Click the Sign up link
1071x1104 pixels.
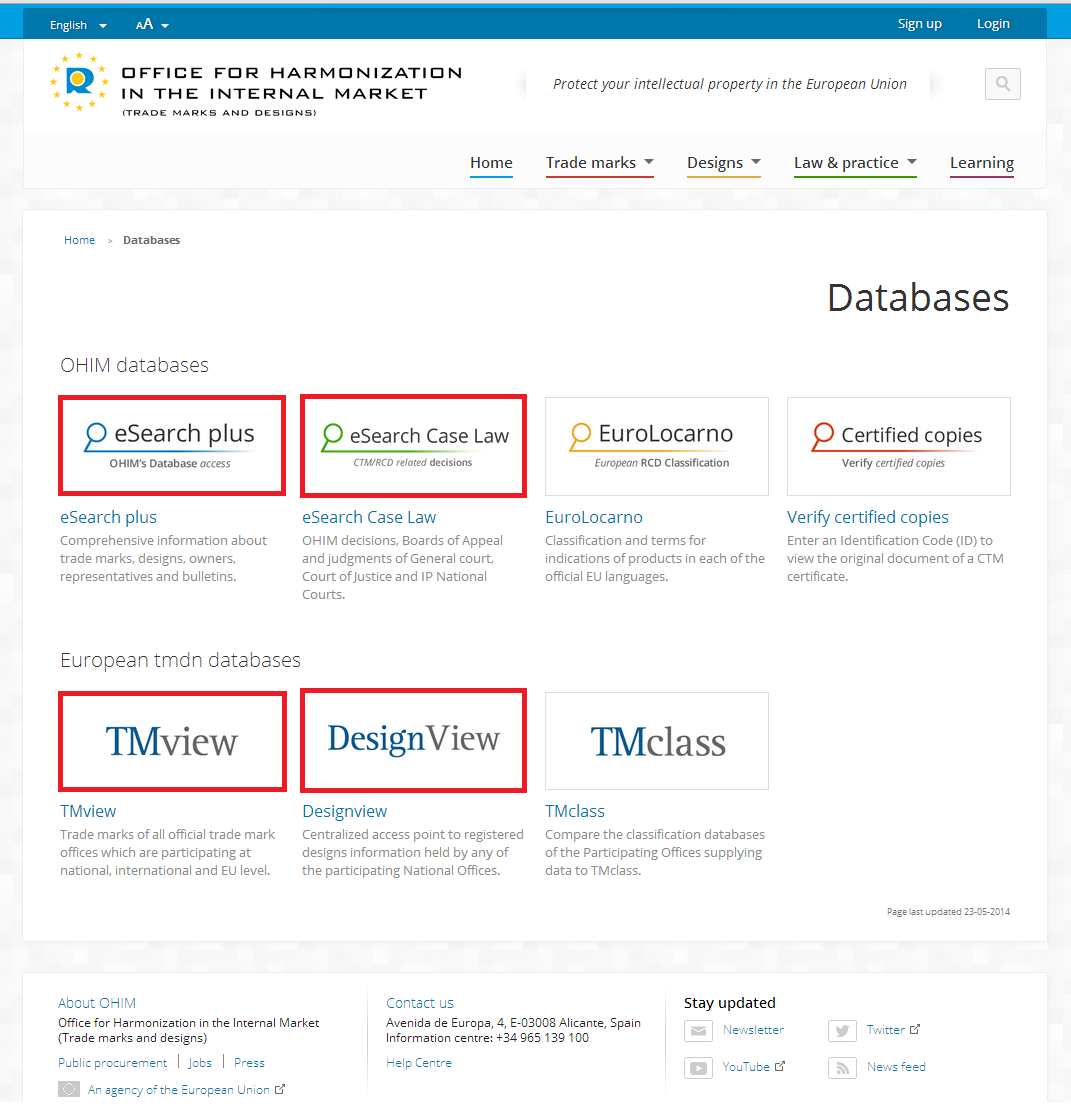click(919, 24)
